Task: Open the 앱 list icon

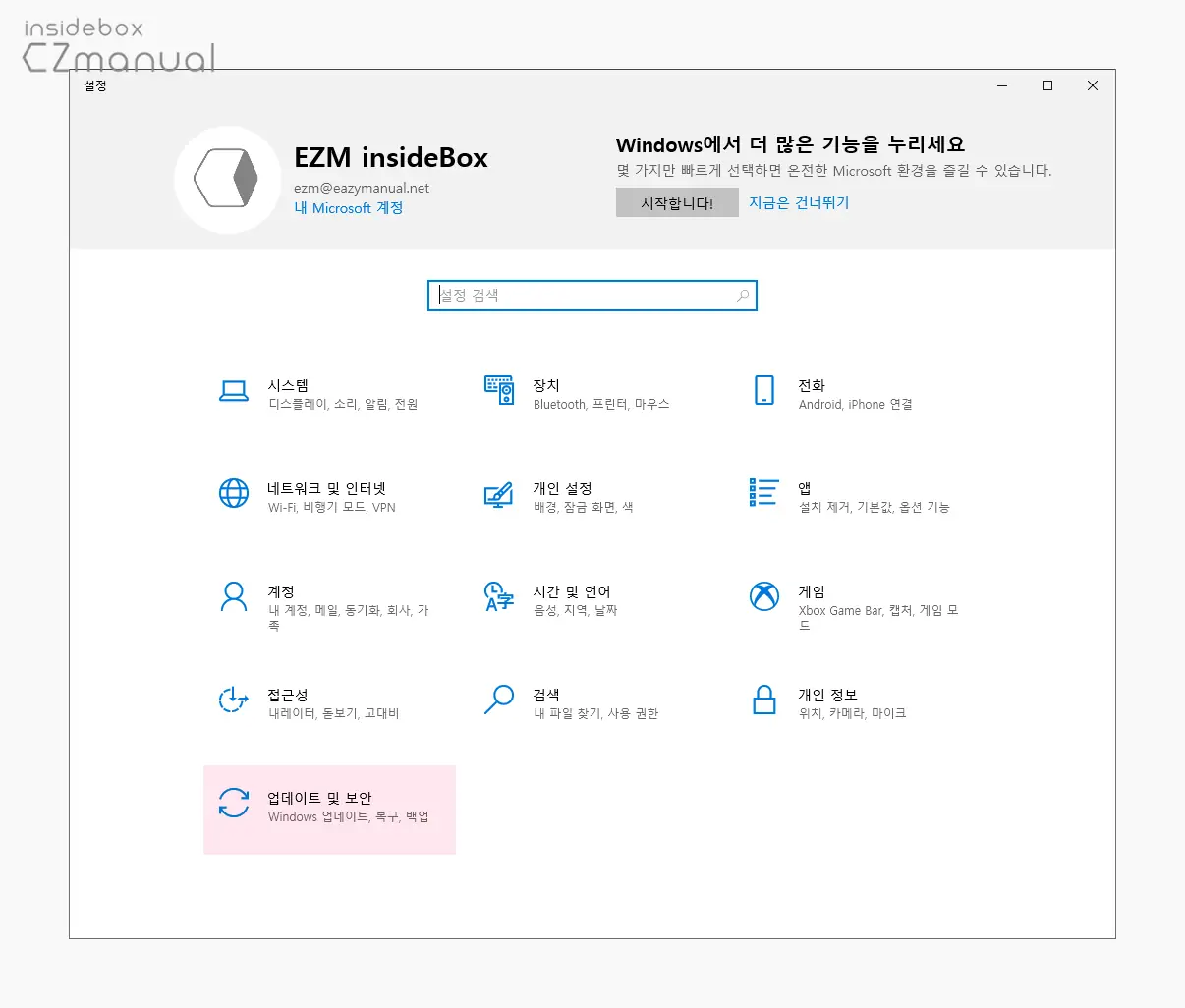Action: pyautogui.click(x=763, y=492)
